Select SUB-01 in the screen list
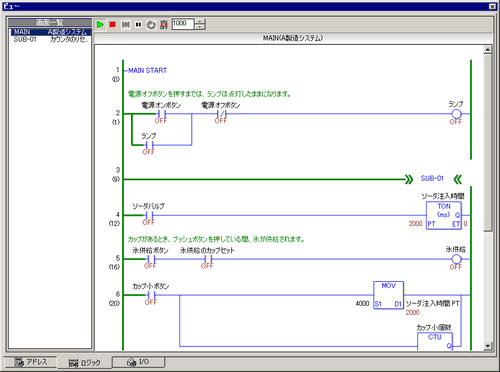500x372 pixels. [50, 39]
